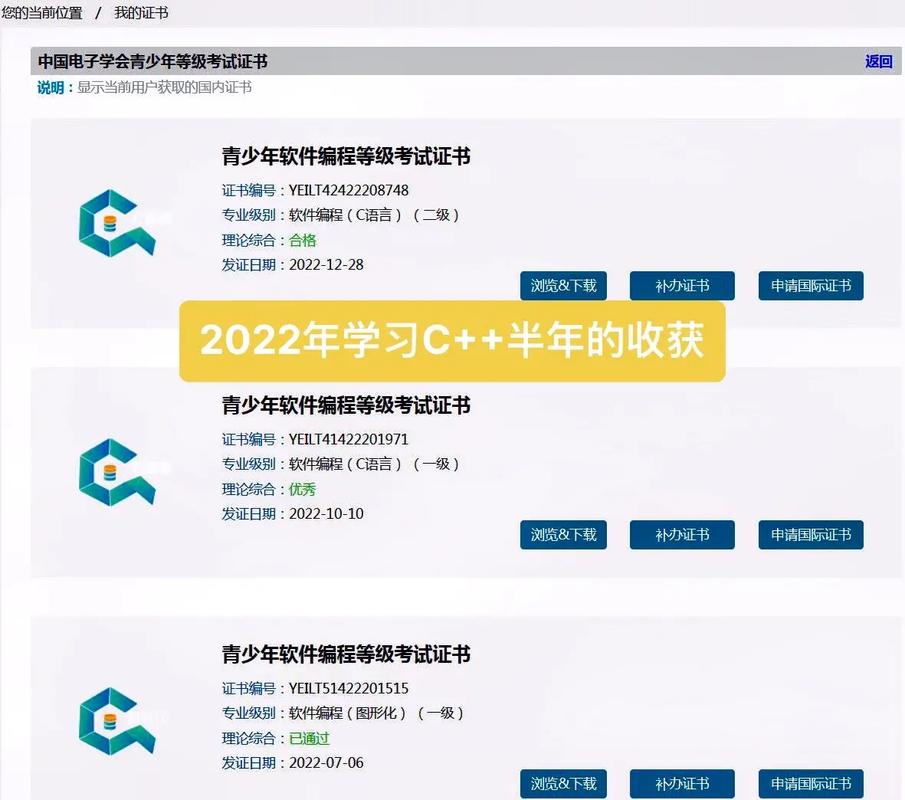Click 您的当前位置 breadcrumb label
Viewport: 905px width, 800px height.
(x=42, y=13)
